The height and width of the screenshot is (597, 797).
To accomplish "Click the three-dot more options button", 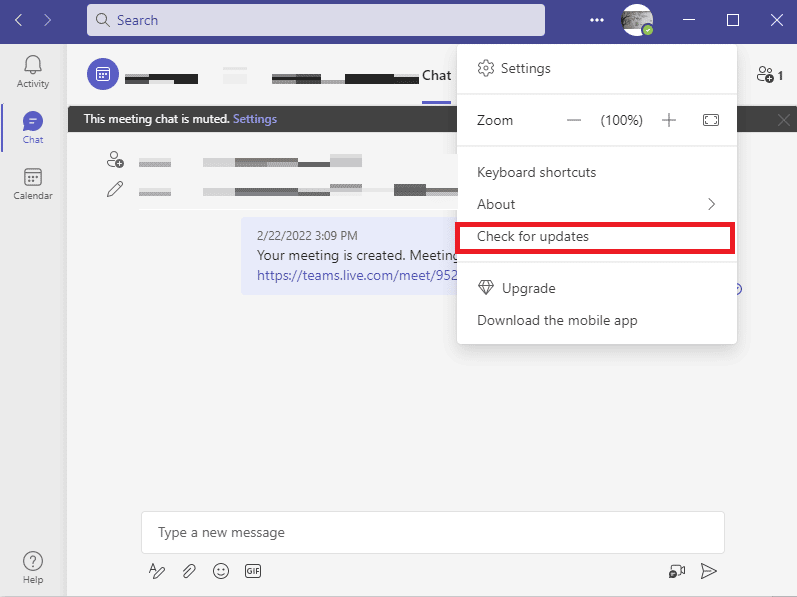I will 597,20.
